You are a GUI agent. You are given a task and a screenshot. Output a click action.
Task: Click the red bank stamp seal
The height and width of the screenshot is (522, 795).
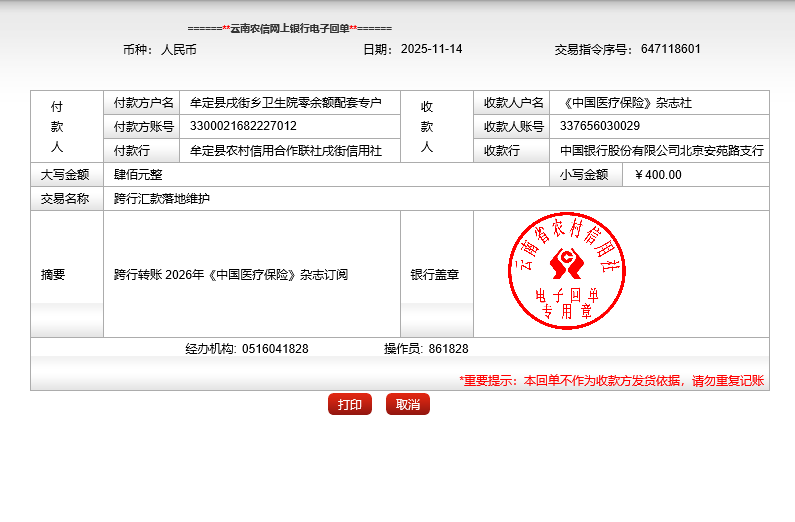click(566, 273)
